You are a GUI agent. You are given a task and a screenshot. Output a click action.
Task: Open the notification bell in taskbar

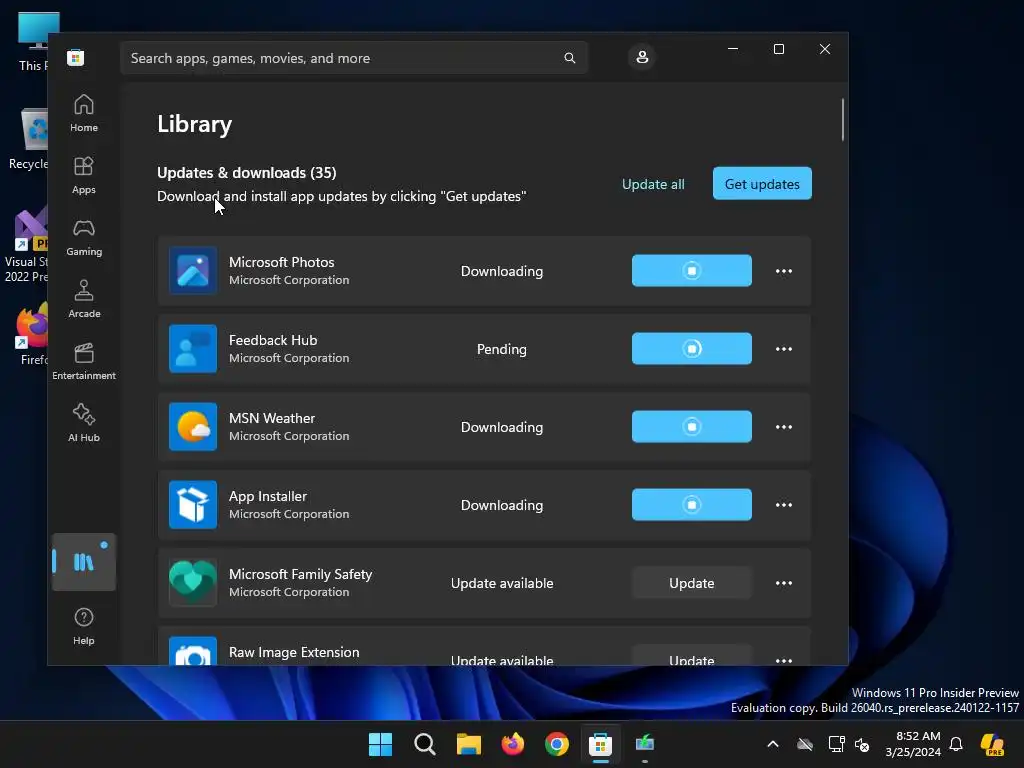(956, 744)
